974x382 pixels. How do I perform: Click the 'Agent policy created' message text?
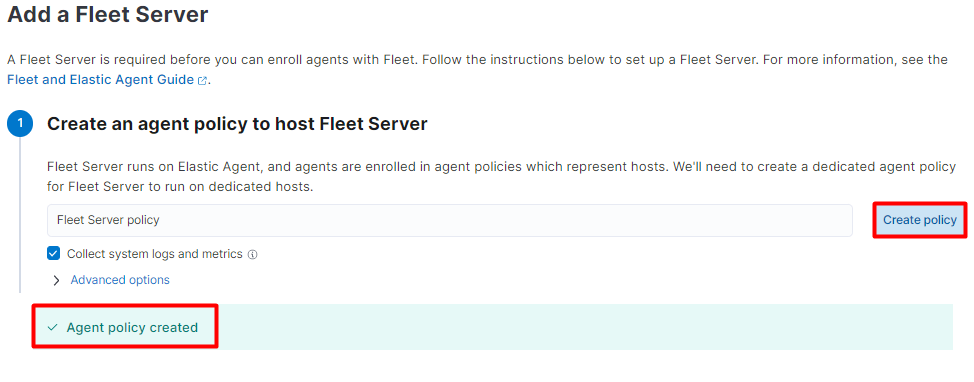(x=132, y=327)
